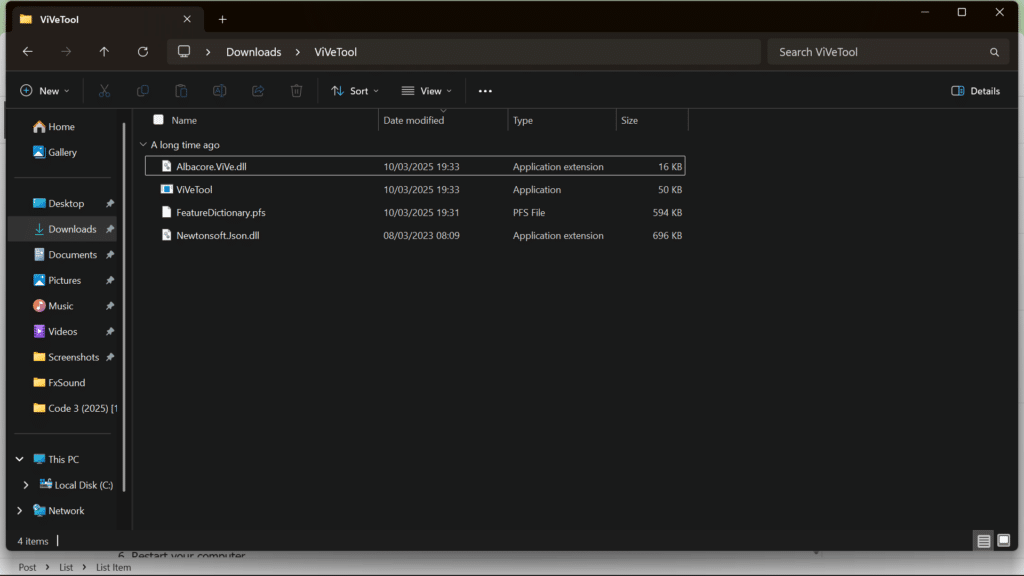Select the Cut icon in the toolbar
Image resolution: width=1024 pixels, height=576 pixels.
pyautogui.click(x=104, y=90)
